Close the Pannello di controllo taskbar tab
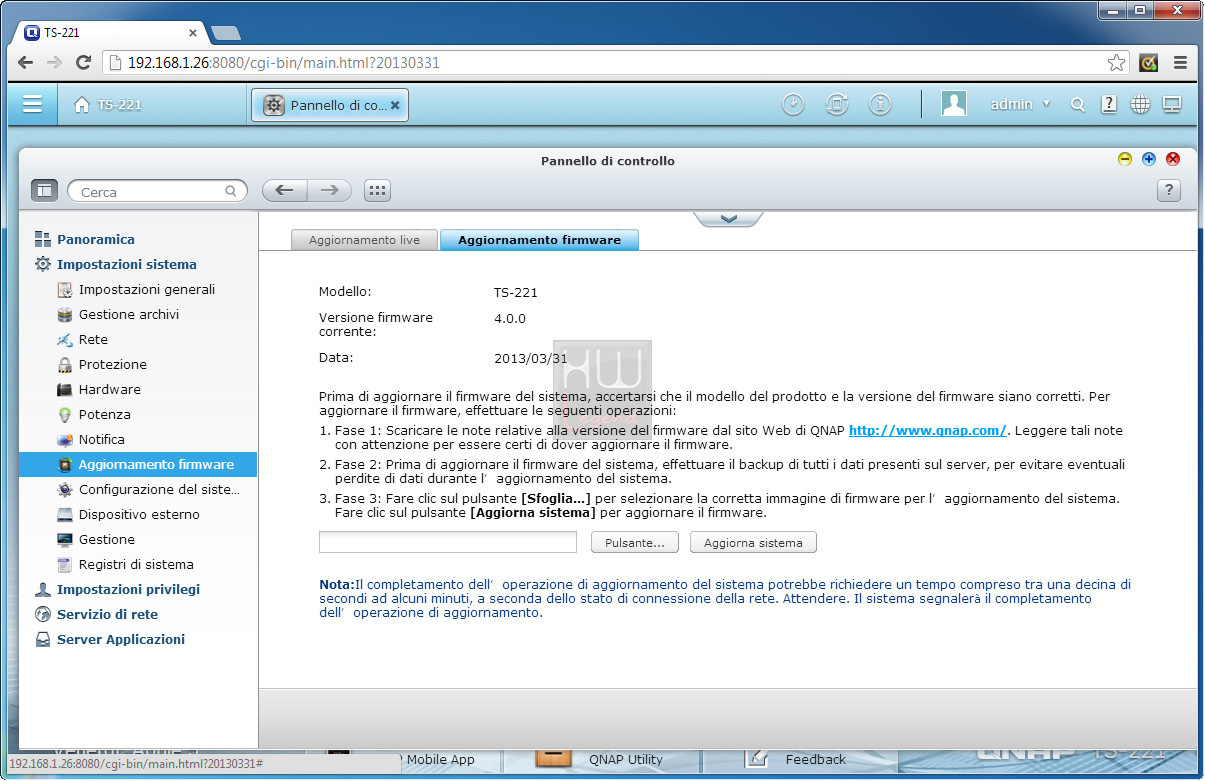 coord(395,105)
